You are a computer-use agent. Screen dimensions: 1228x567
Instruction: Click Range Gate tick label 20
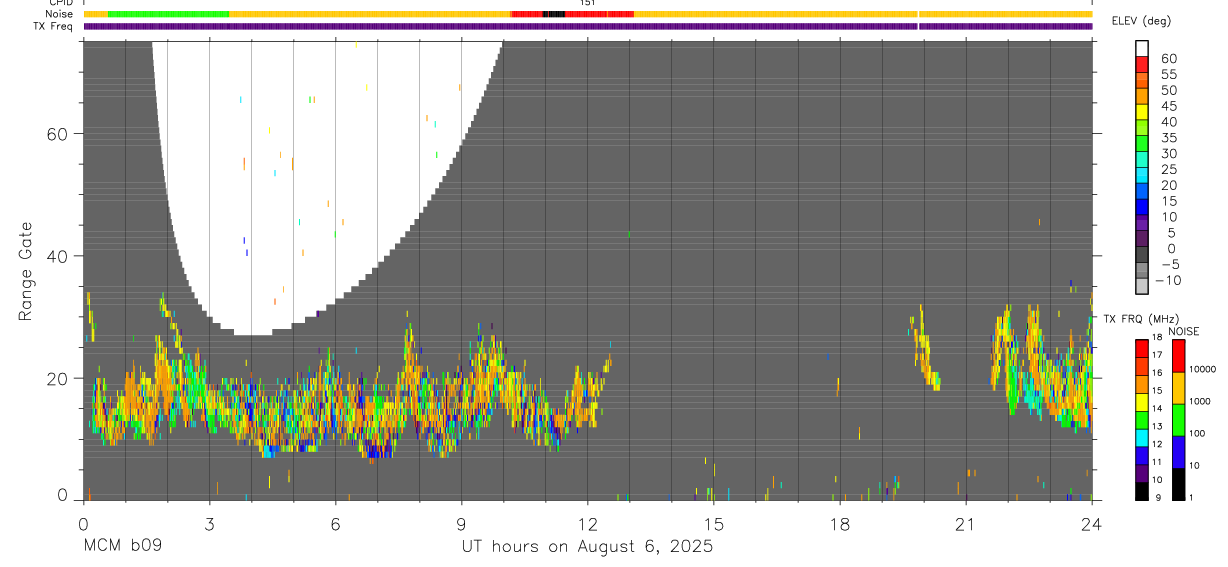[57, 378]
